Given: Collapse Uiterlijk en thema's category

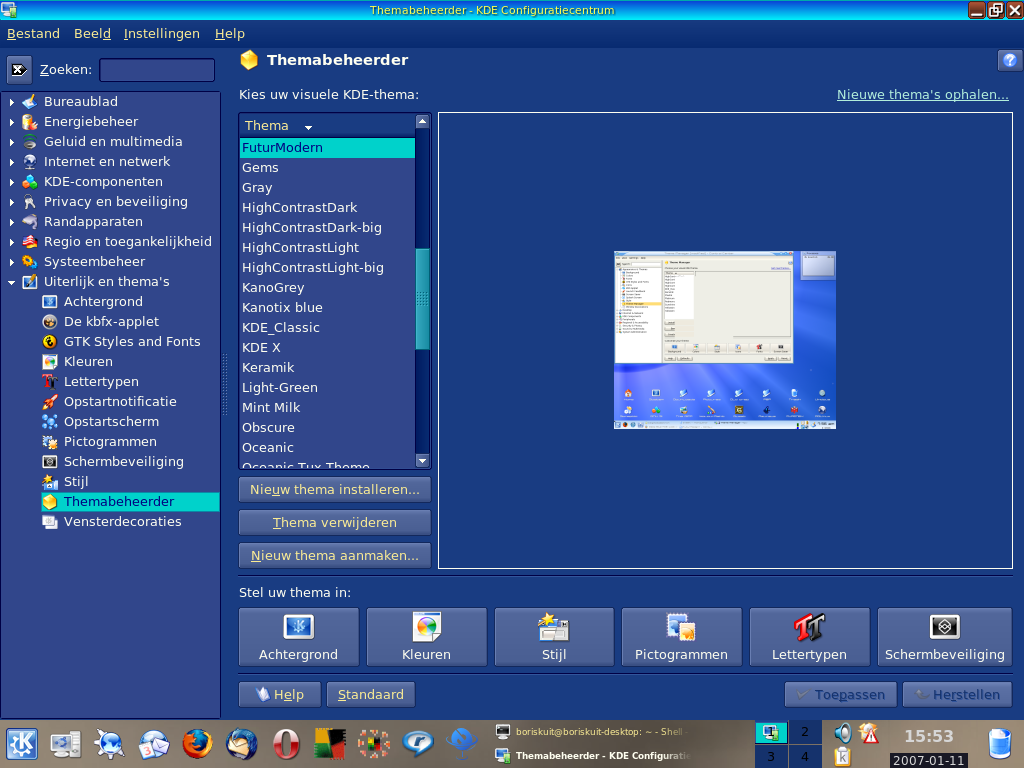Looking at the screenshot, I should coord(12,282).
